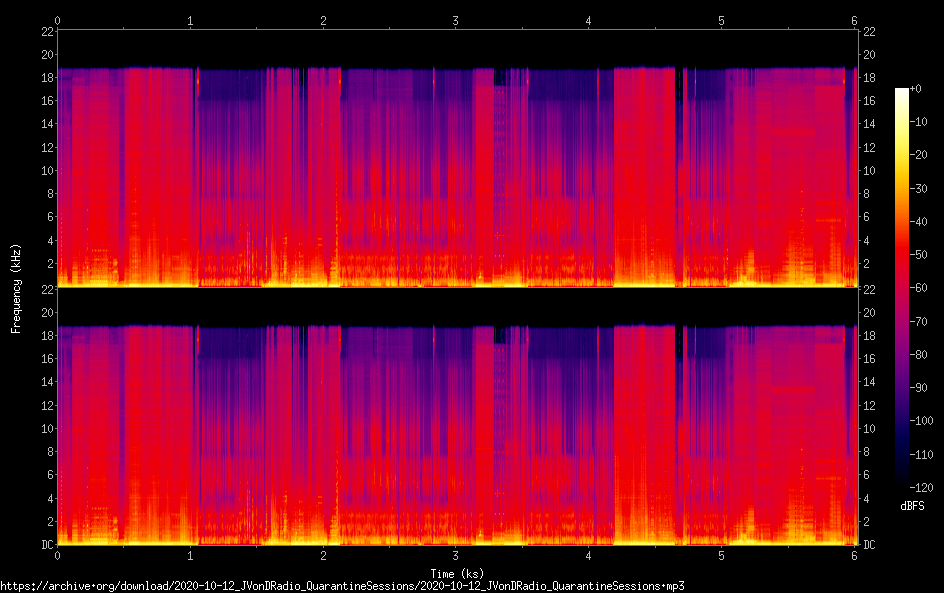
Task: Click the '-90' value on the scale
Action: pyautogui.click(x=919, y=388)
